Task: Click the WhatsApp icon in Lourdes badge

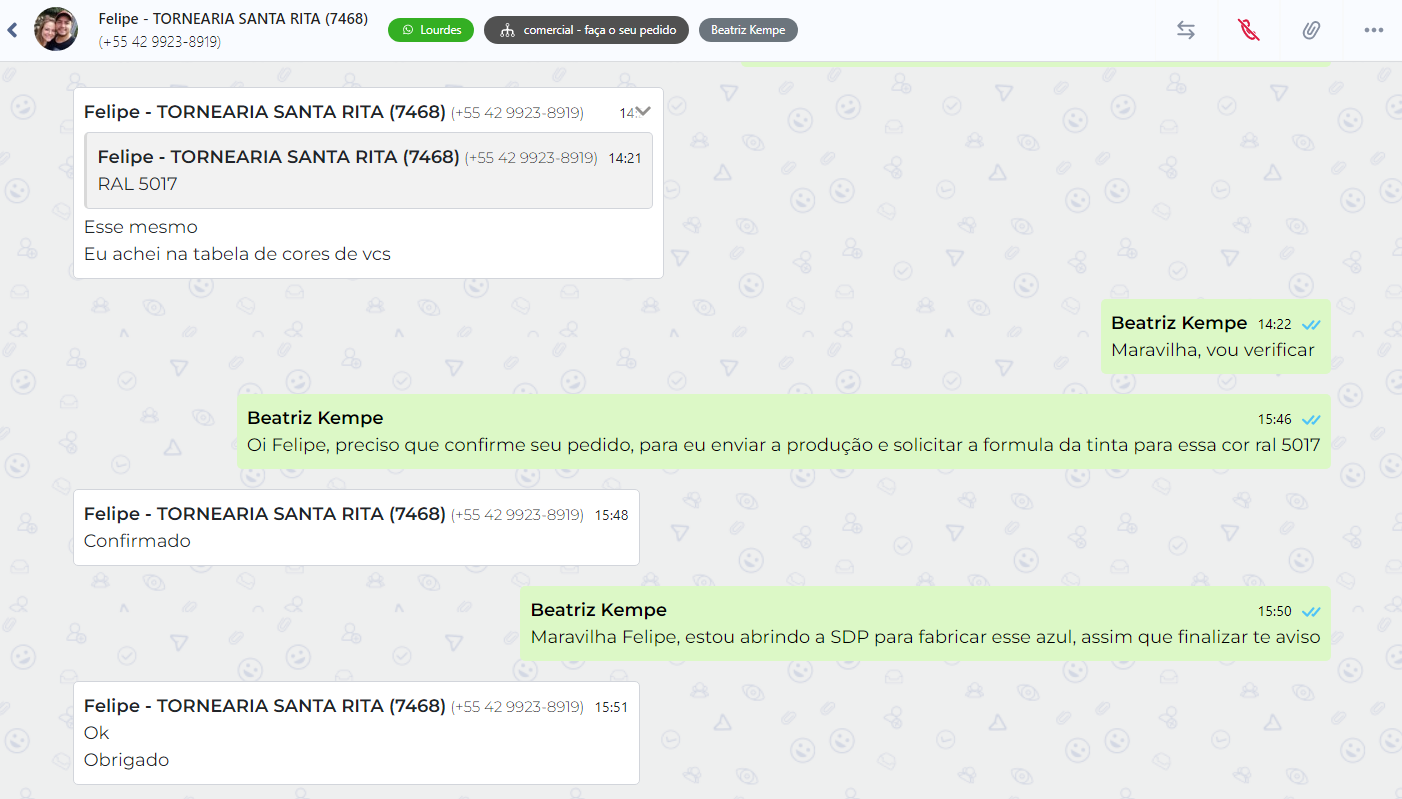Action: [407, 30]
